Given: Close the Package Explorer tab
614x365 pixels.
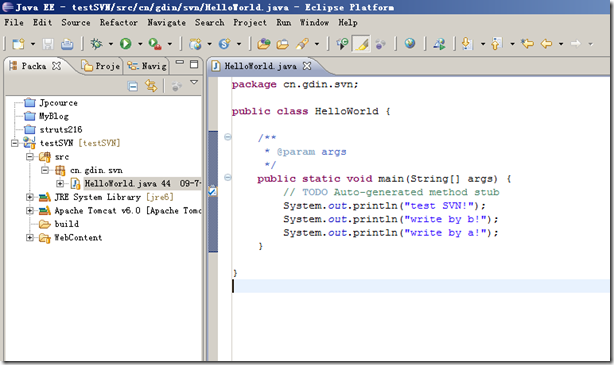Looking at the screenshot, I should coord(57,66).
